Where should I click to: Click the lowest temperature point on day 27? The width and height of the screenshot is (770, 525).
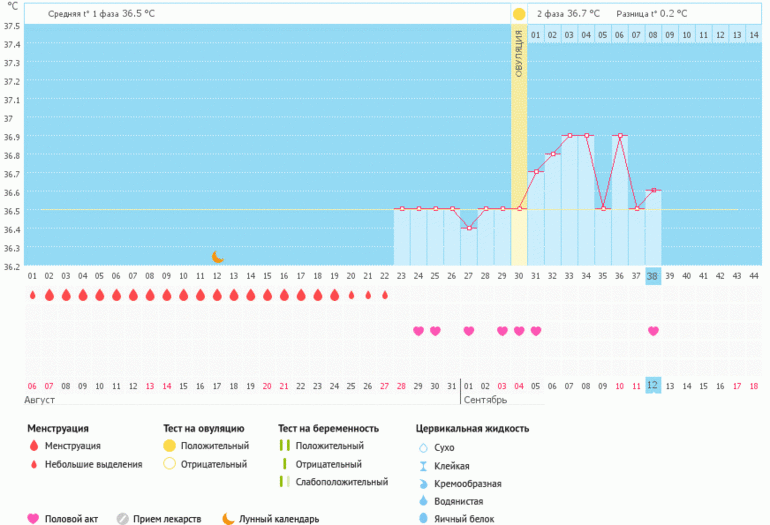click(x=468, y=228)
